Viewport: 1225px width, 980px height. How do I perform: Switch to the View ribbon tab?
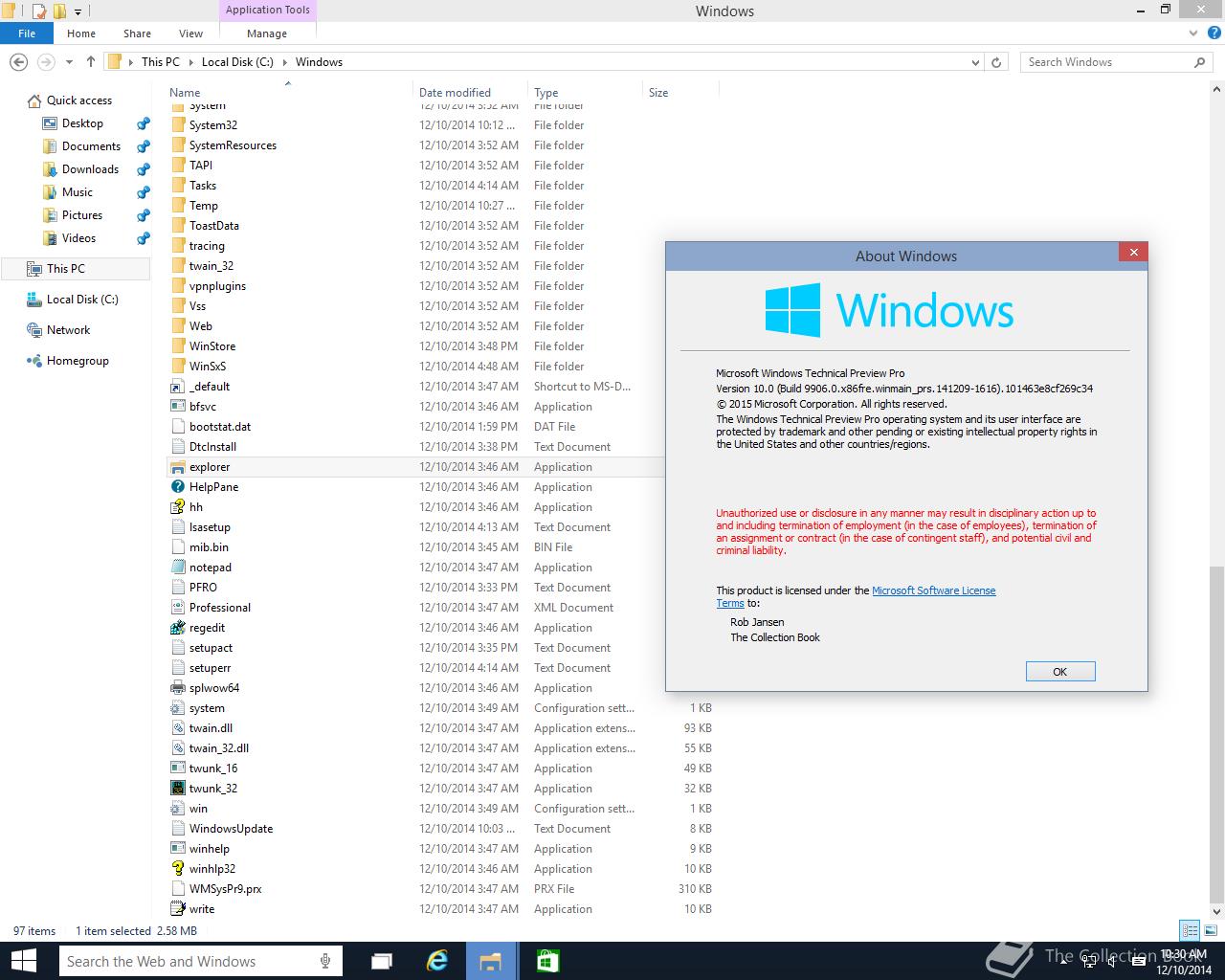[x=190, y=33]
